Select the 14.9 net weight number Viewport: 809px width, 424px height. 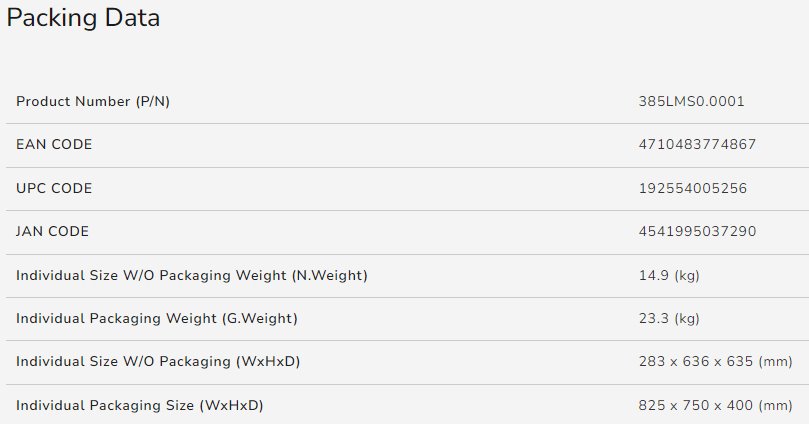[x=651, y=275]
